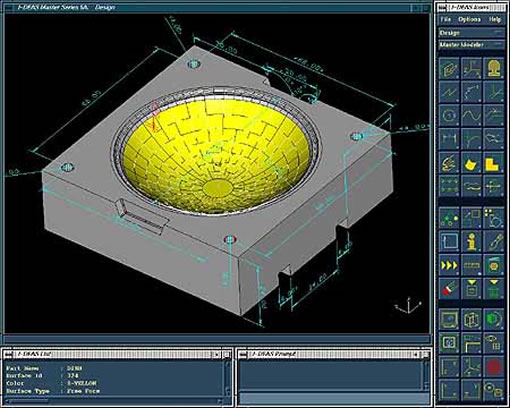Open the Prompt window system menu button
510x408 pixels.
(x=244, y=354)
